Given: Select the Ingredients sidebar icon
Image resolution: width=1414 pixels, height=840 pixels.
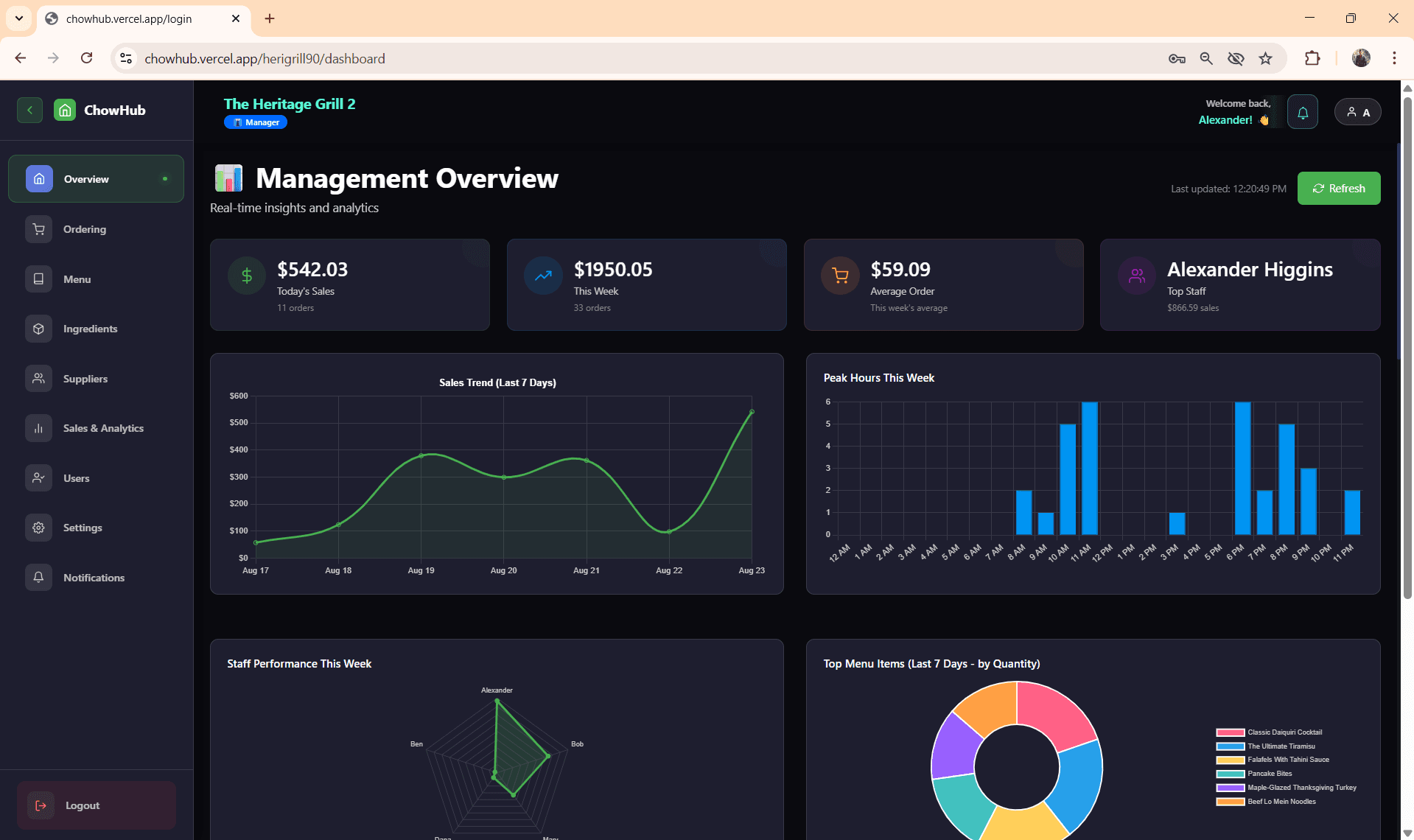Looking at the screenshot, I should 38,329.
